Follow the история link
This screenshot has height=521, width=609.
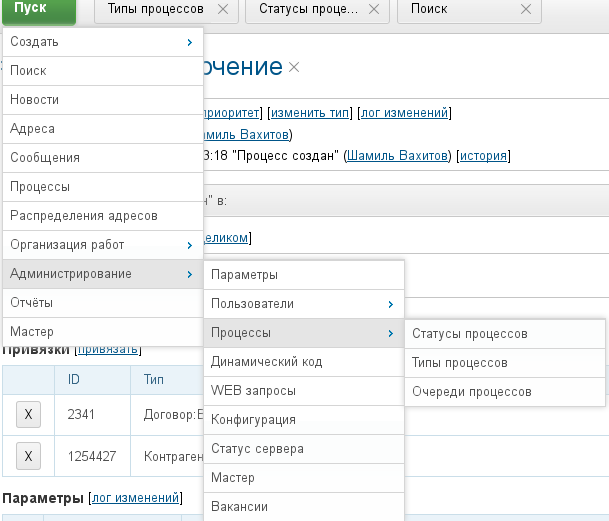click(484, 155)
